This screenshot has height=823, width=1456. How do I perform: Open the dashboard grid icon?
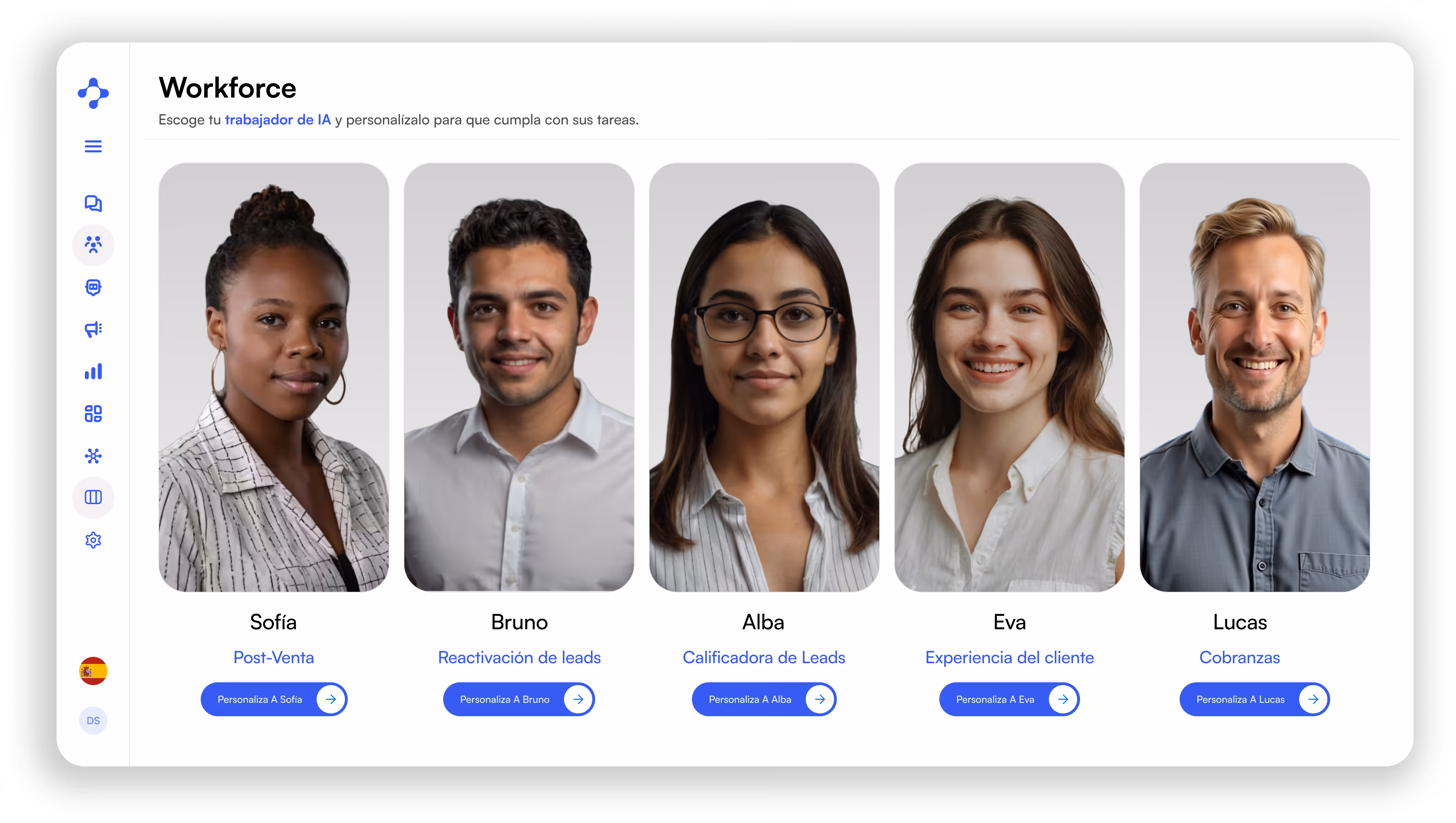click(x=93, y=414)
